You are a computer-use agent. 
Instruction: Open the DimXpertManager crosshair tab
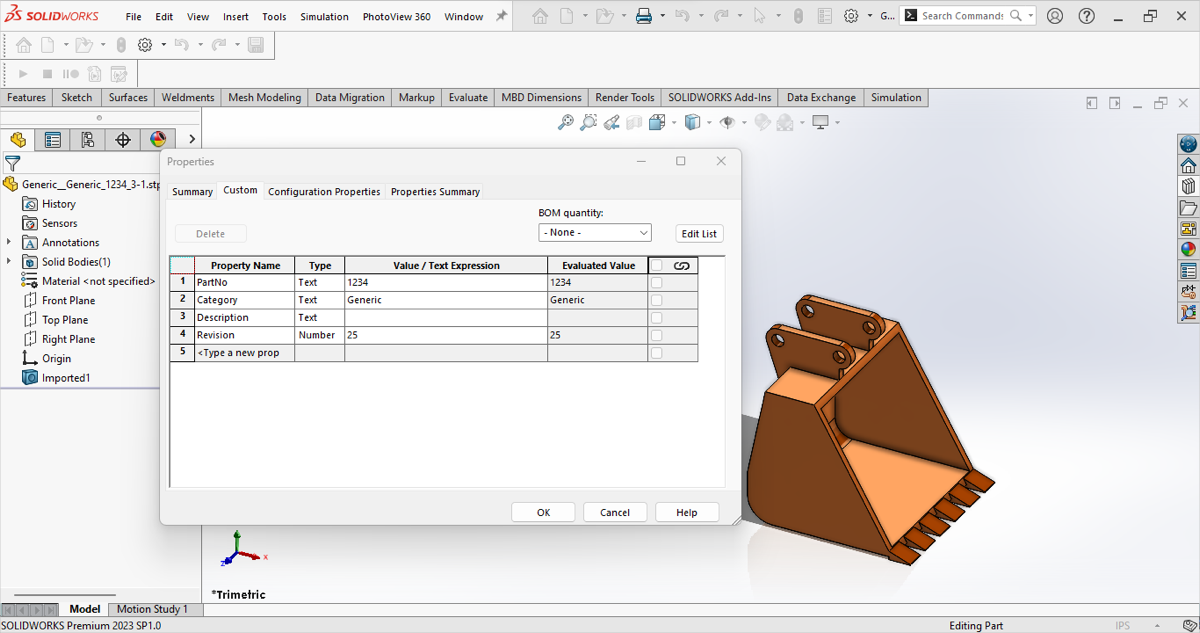[123, 140]
